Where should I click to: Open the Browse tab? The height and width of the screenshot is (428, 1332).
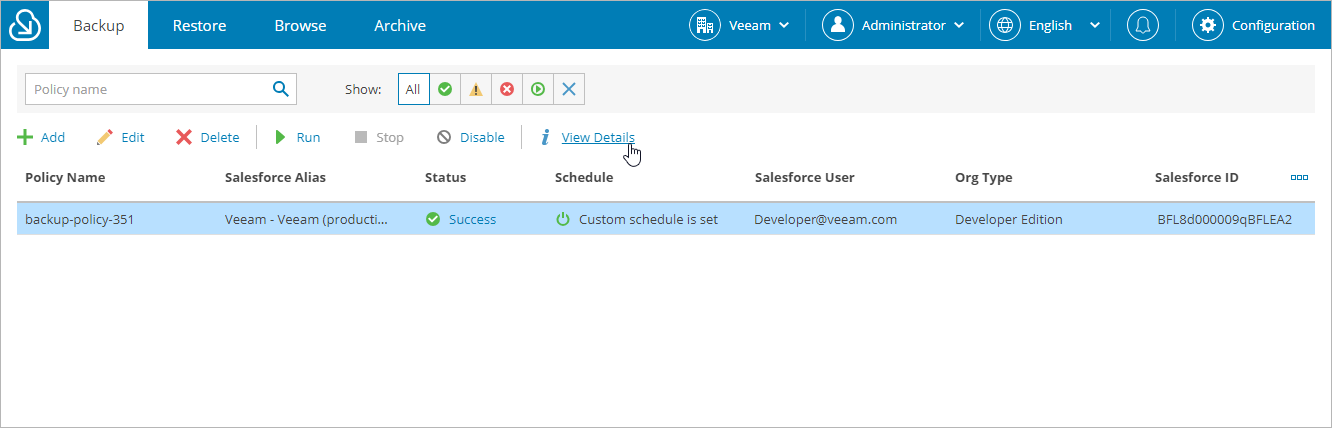pos(300,25)
